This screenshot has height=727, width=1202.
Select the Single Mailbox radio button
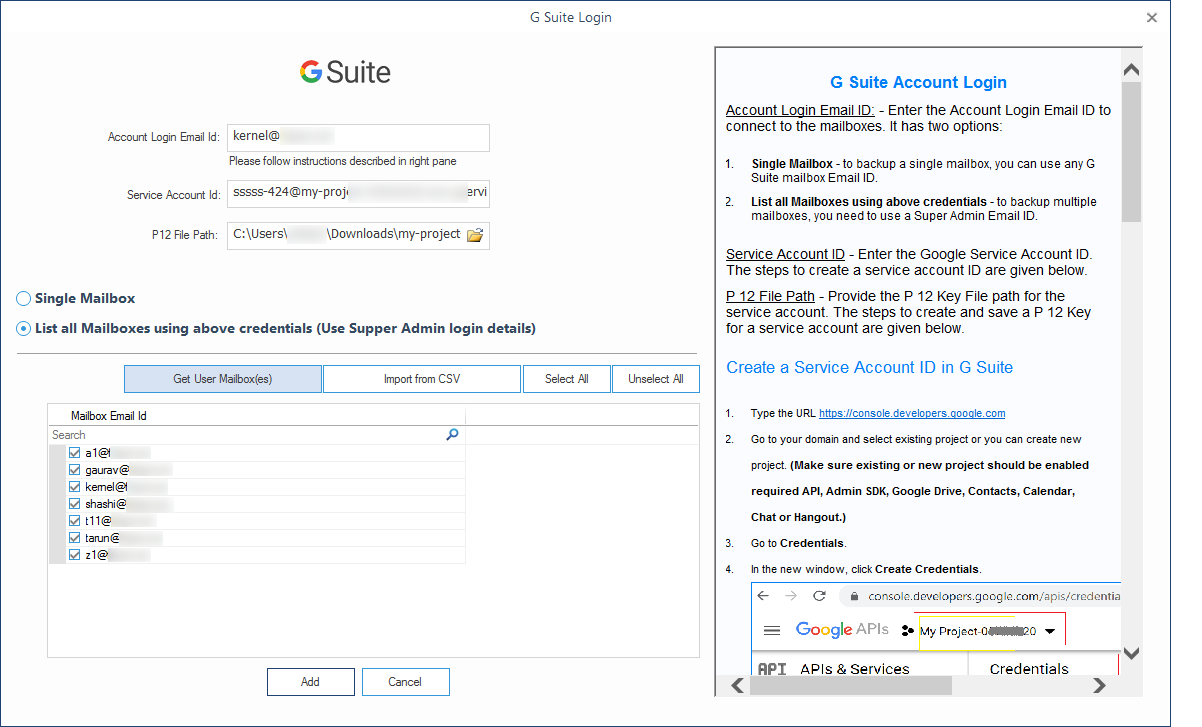click(23, 299)
